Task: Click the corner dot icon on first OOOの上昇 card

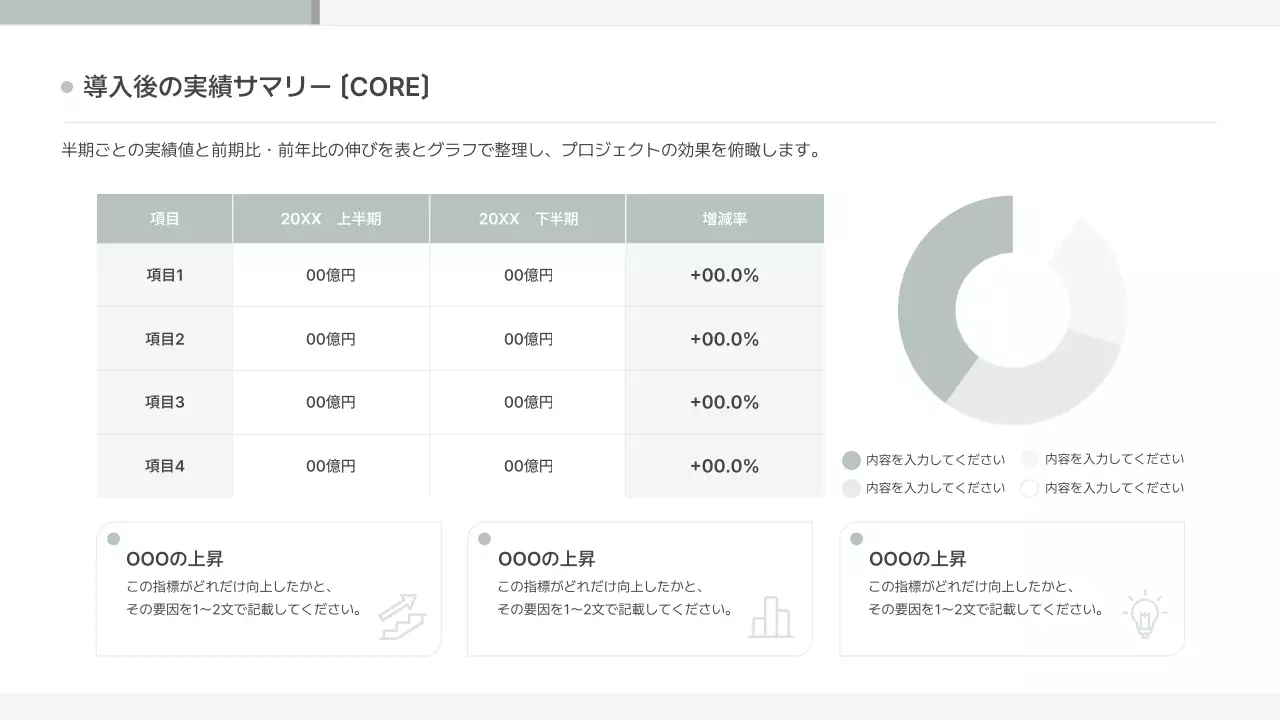Action: coord(112,536)
